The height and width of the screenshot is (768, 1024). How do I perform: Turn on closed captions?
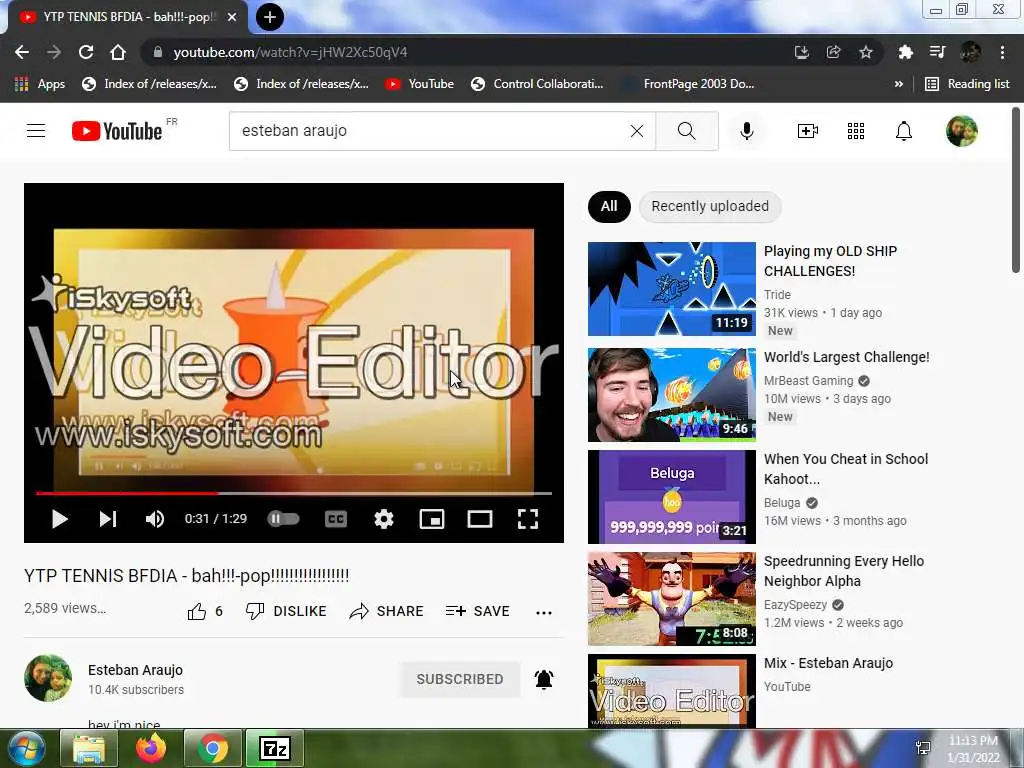(336, 519)
